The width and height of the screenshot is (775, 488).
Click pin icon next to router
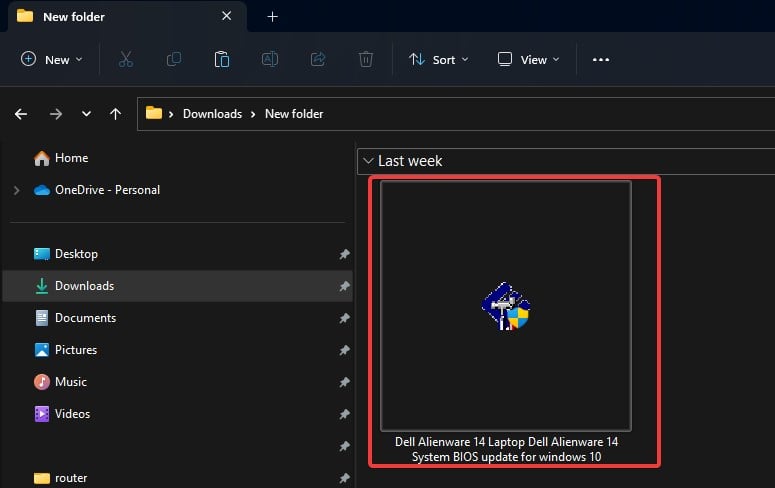(344, 478)
